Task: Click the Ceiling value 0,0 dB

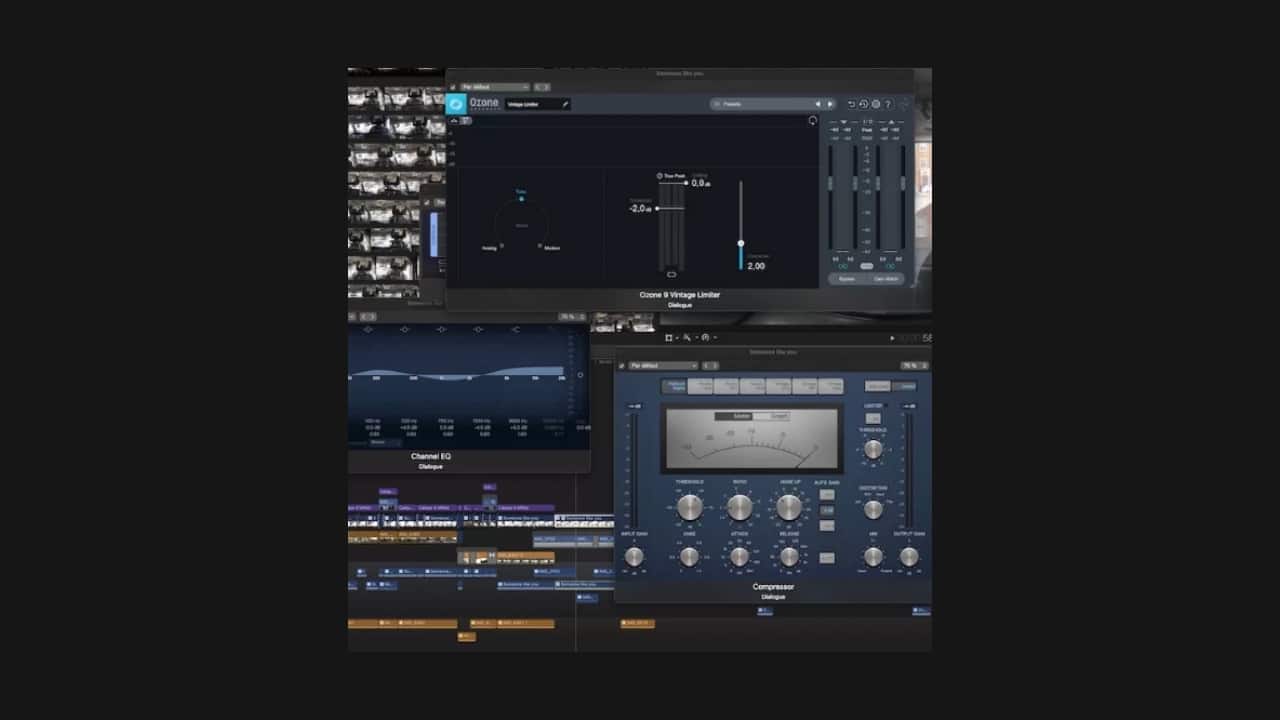Action: coord(700,183)
